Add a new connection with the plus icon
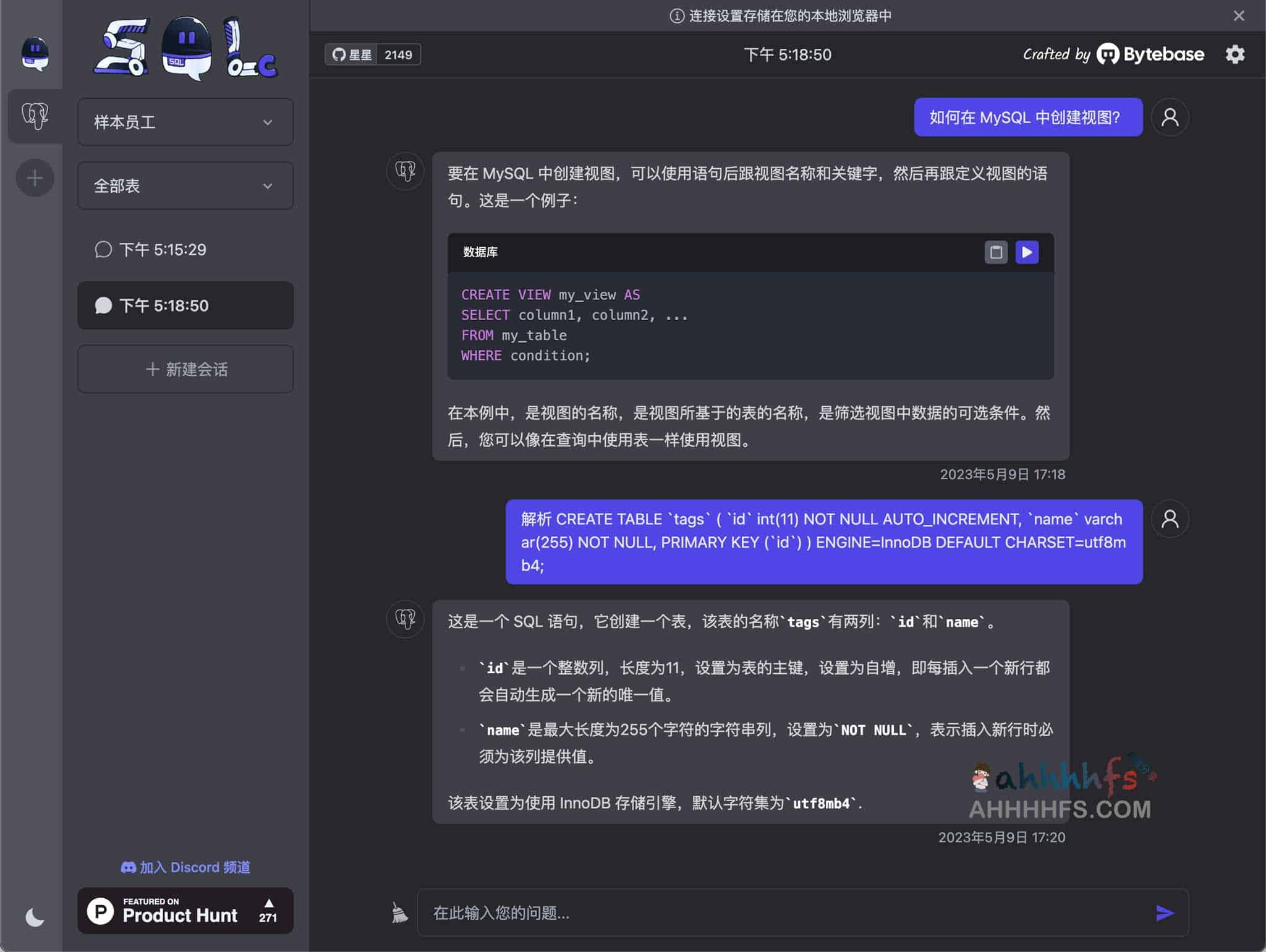1266x952 pixels. [35, 178]
